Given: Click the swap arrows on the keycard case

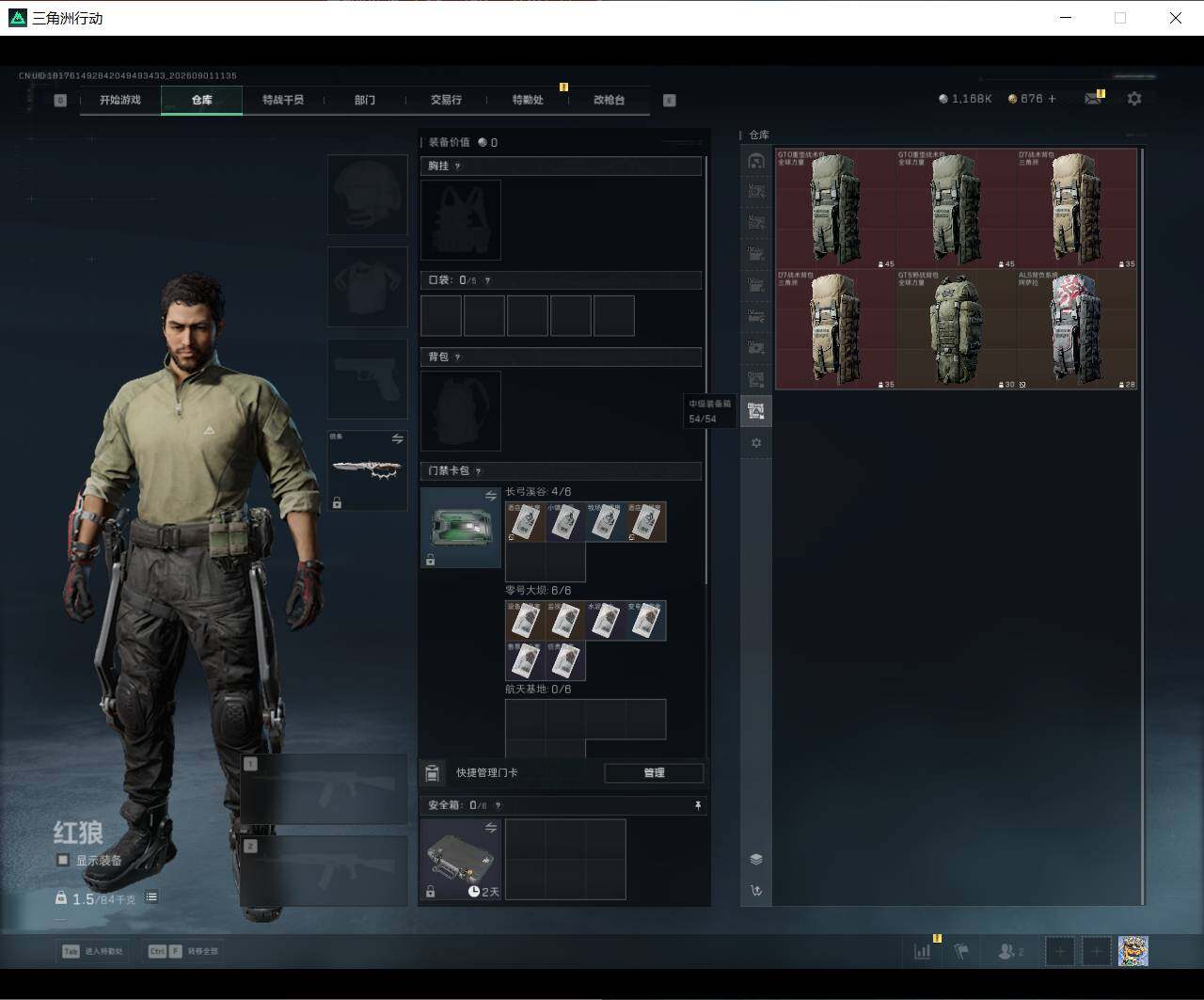Looking at the screenshot, I should [490, 496].
